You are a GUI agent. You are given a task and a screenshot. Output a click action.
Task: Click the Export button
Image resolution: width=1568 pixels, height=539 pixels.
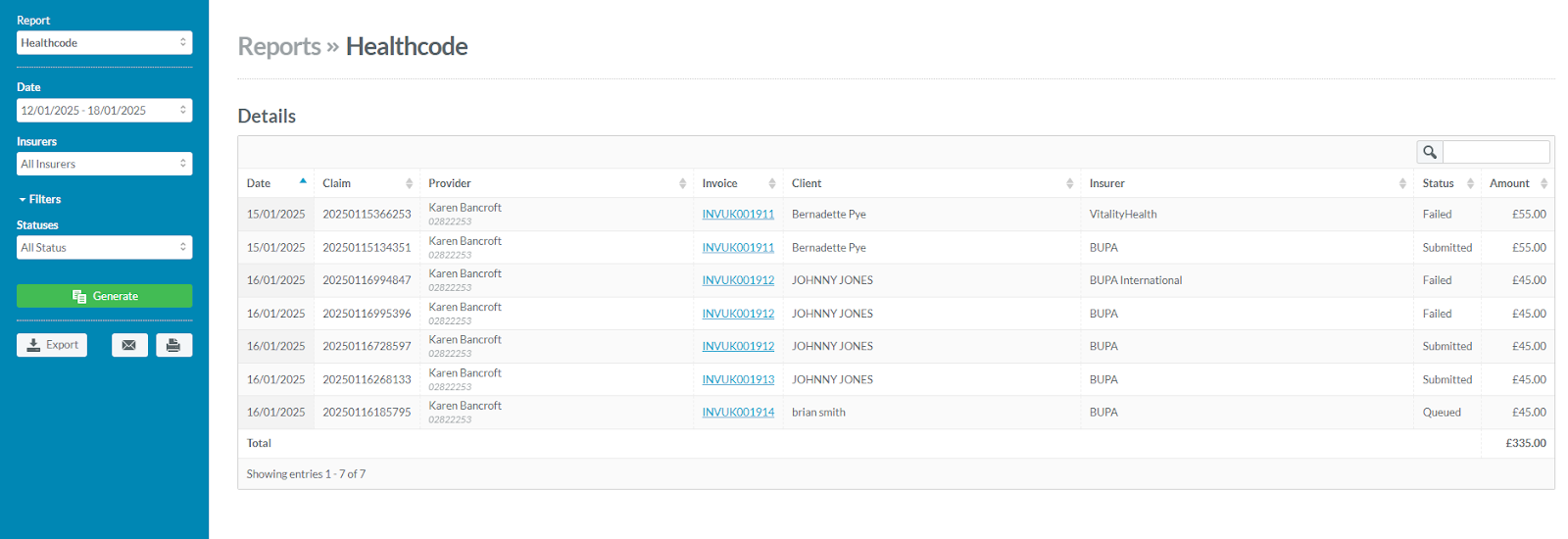[x=52, y=345]
